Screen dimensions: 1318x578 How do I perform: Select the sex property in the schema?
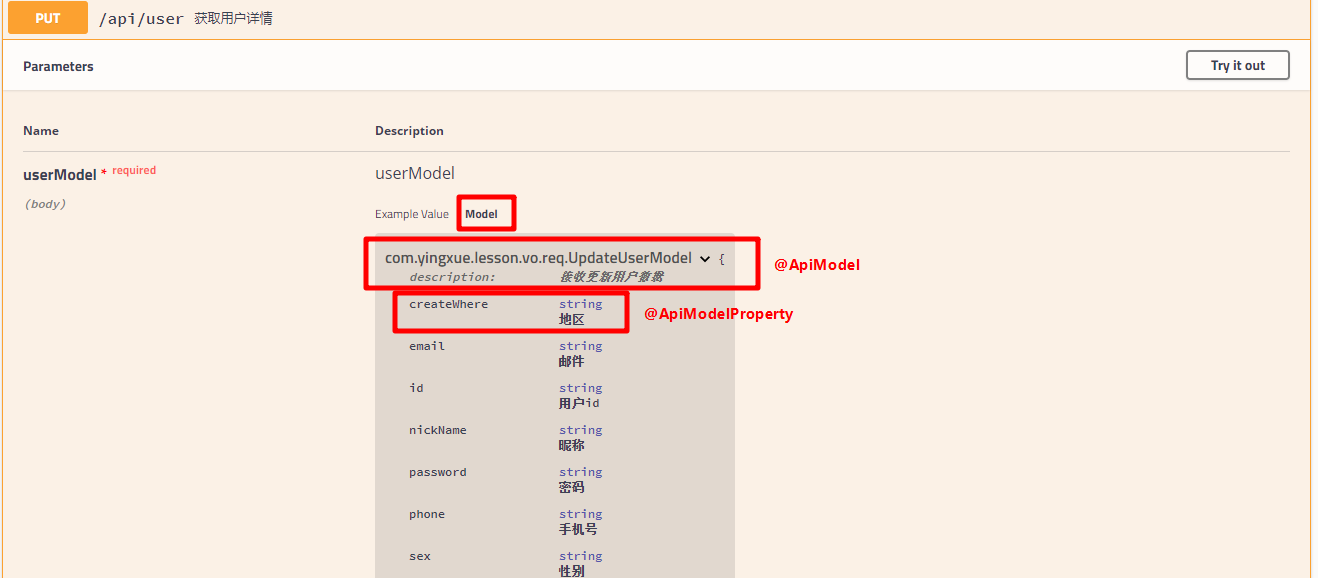(419, 555)
